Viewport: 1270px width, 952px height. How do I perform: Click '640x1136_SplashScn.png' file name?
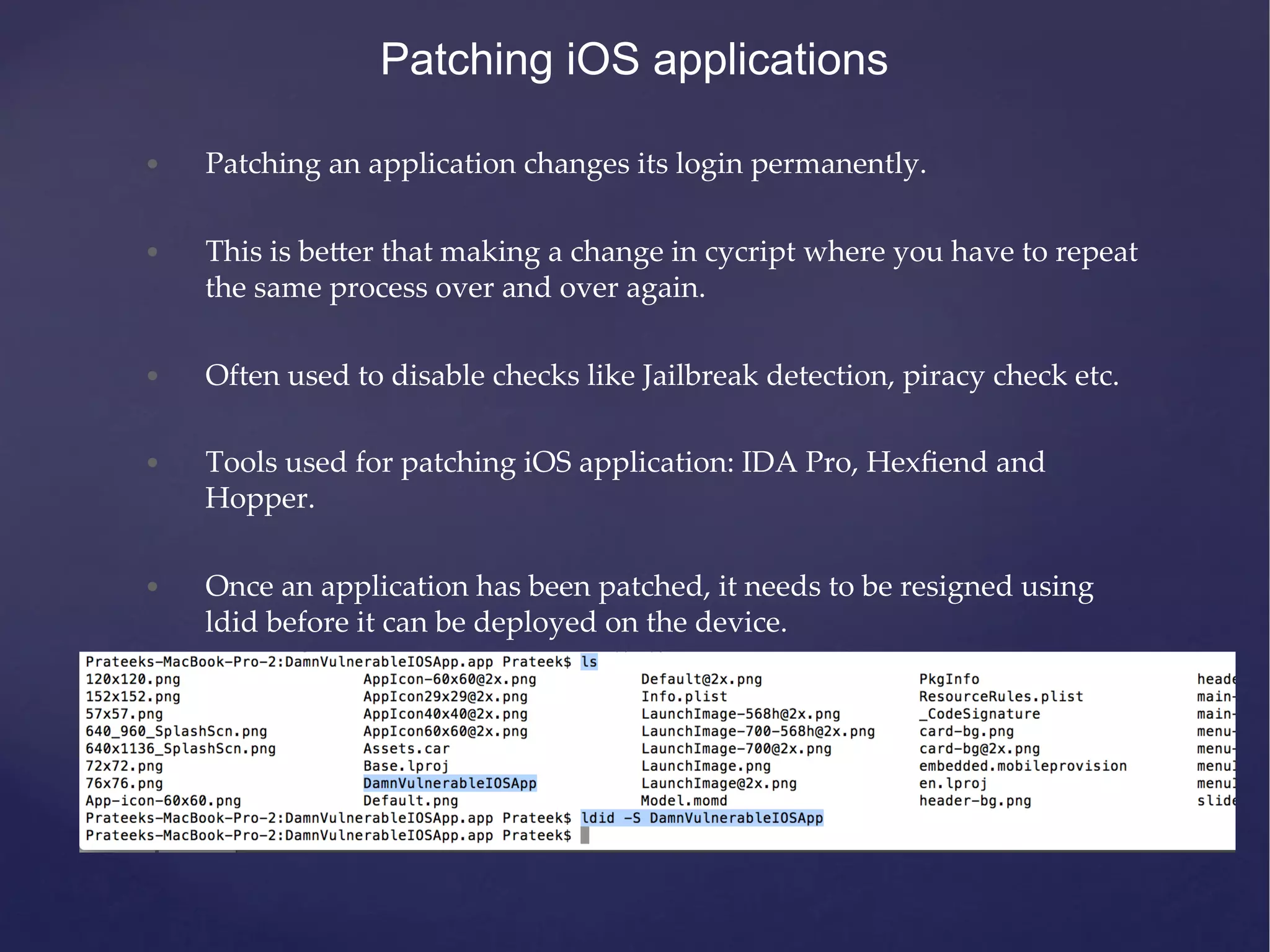click(180, 749)
